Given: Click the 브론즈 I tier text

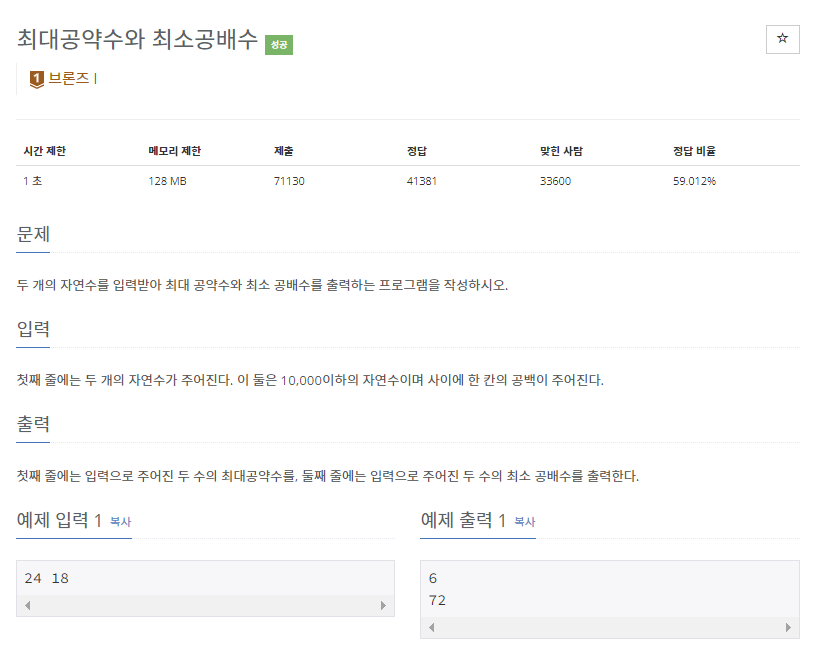Looking at the screenshot, I should [x=72, y=78].
